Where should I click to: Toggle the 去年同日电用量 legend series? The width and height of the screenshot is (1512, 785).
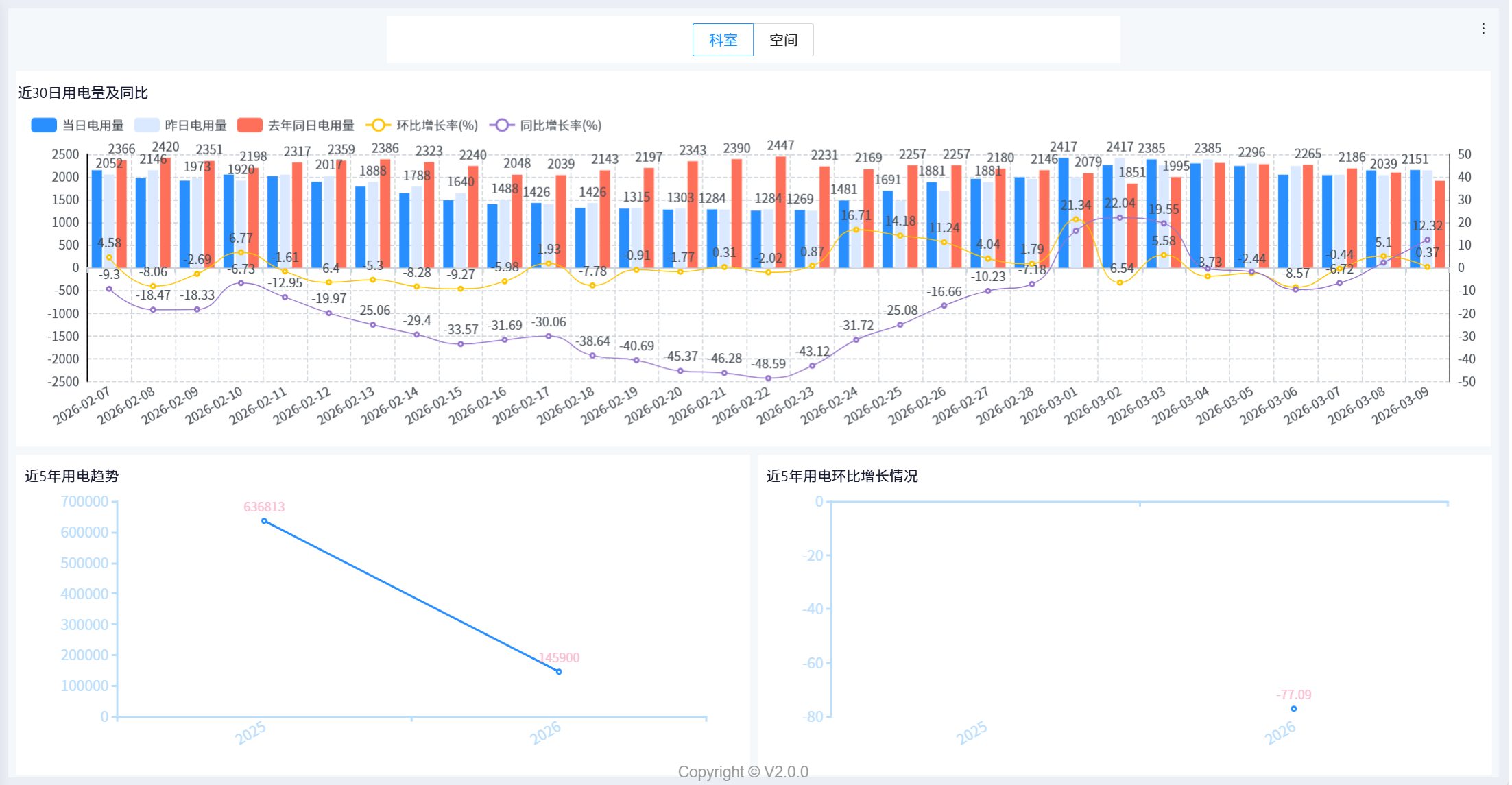point(296,125)
